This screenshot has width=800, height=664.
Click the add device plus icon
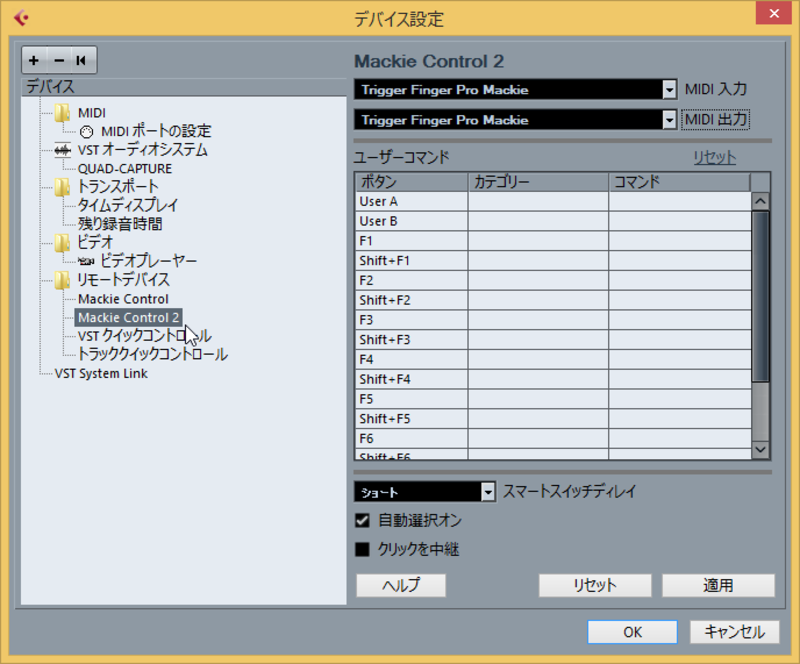tap(34, 61)
